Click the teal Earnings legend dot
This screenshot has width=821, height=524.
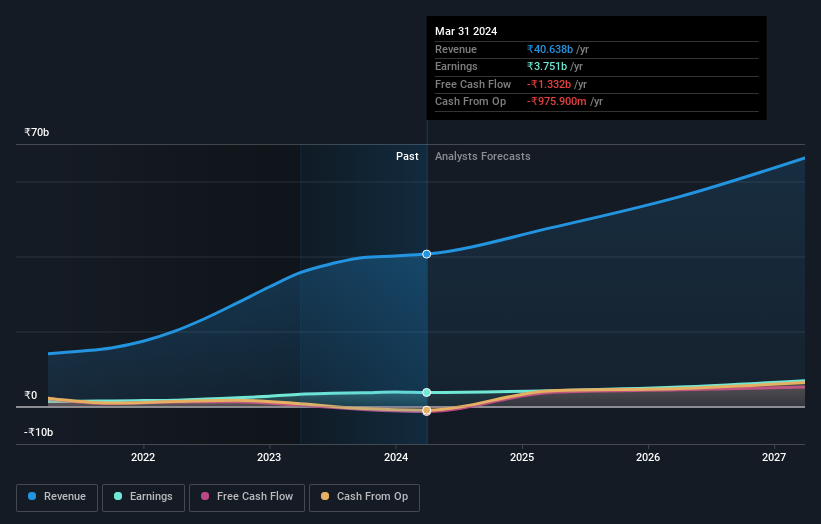point(118,496)
